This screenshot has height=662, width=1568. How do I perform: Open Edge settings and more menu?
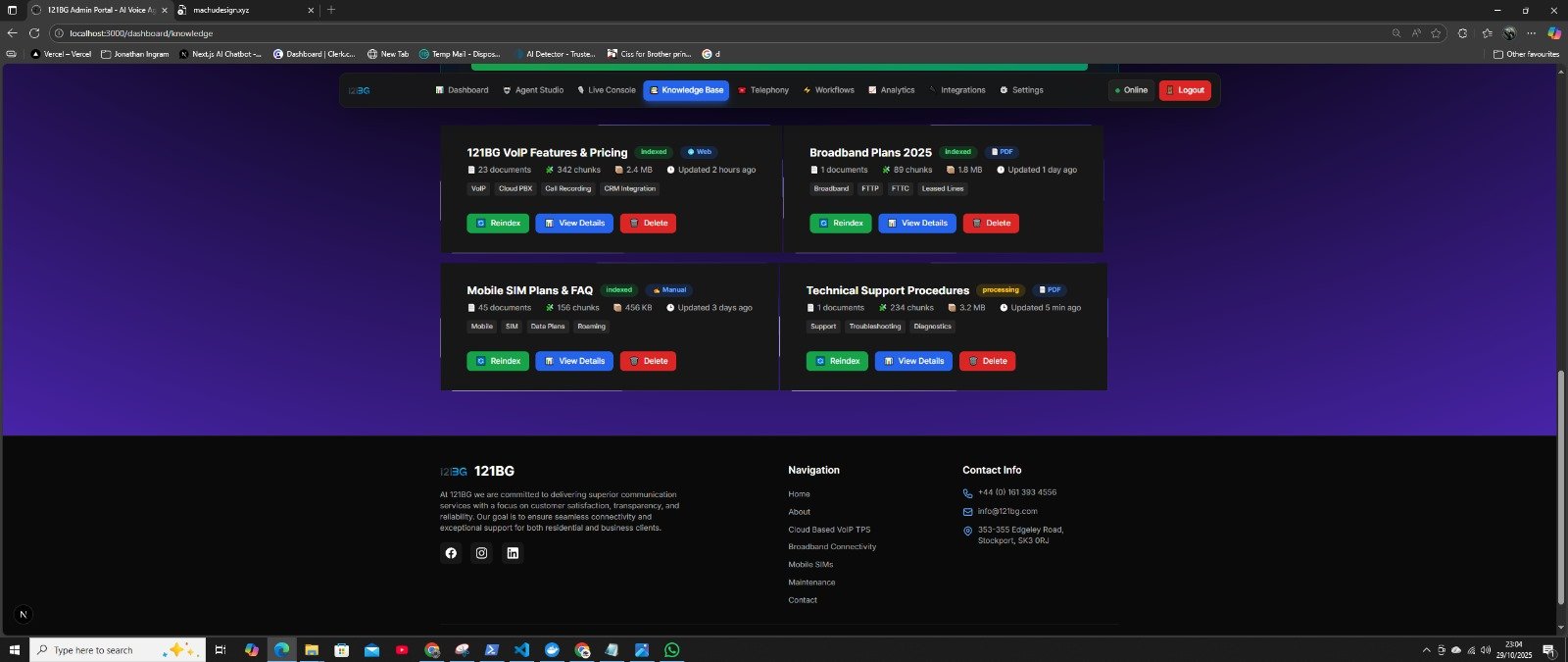(x=1531, y=33)
